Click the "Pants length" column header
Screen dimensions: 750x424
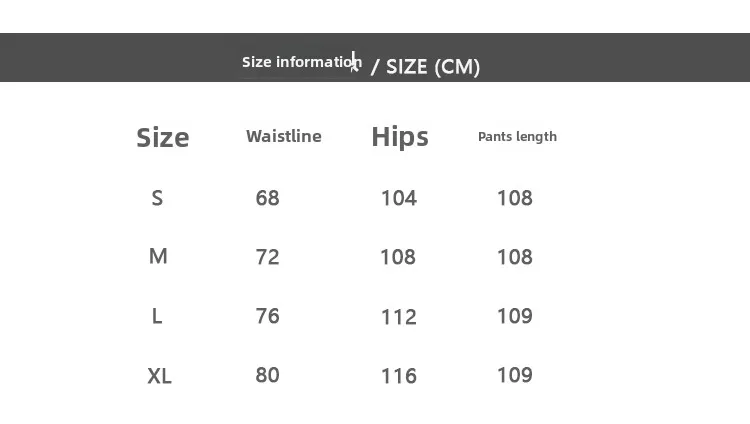point(517,136)
